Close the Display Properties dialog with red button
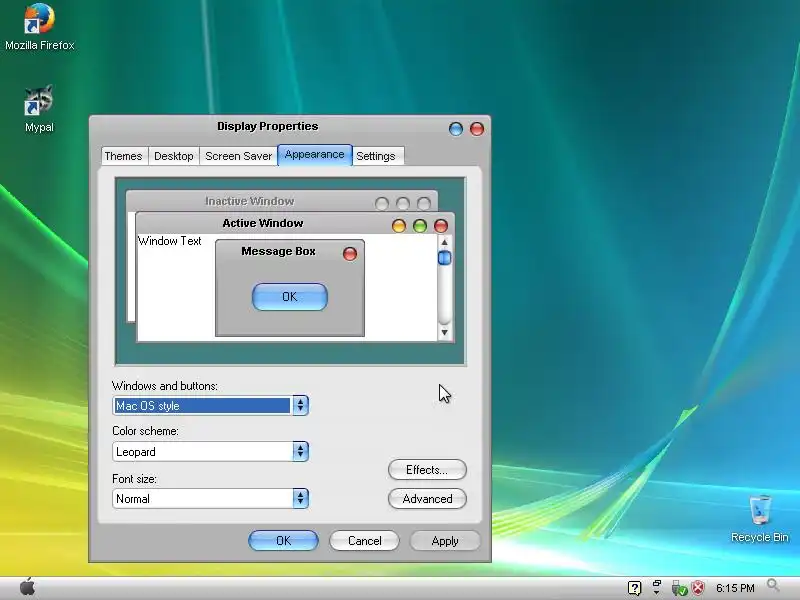Screen dimensions: 800x600 (477, 129)
